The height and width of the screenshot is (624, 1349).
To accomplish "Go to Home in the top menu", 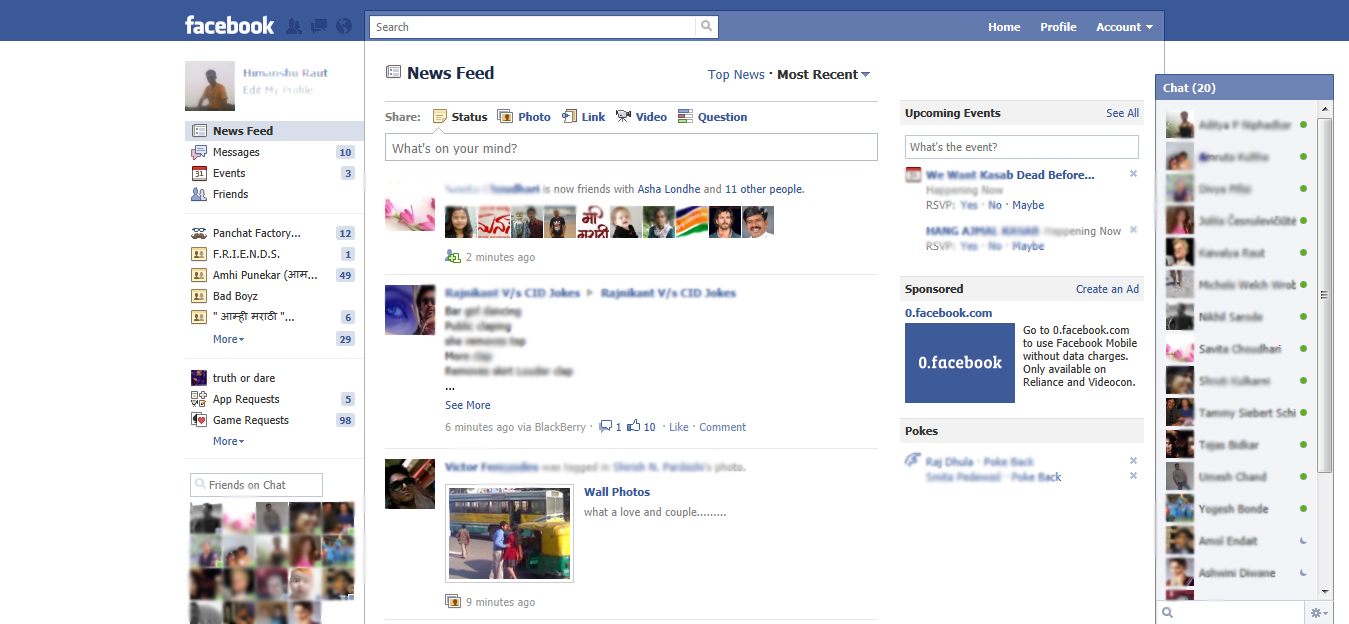I will tap(1004, 27).
